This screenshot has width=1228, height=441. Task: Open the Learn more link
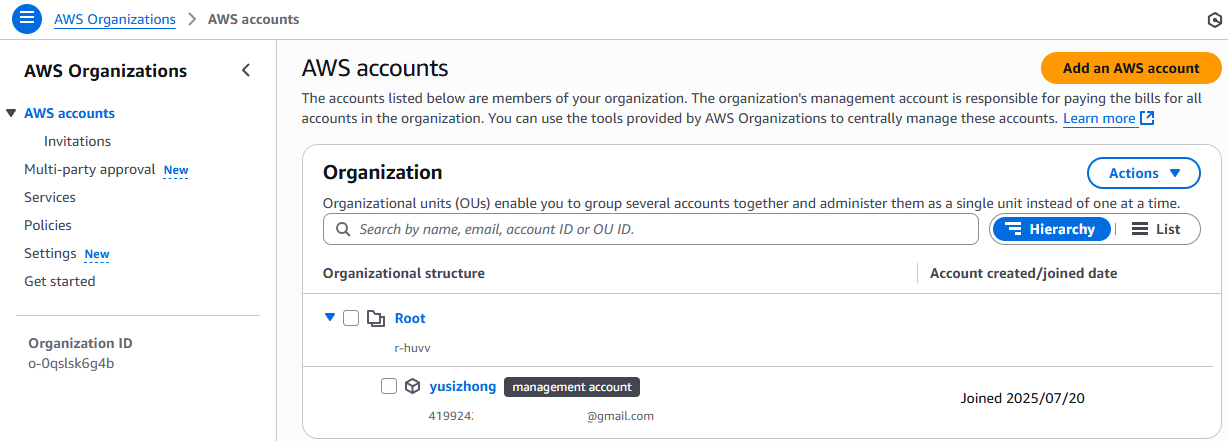pos(1108,118)
